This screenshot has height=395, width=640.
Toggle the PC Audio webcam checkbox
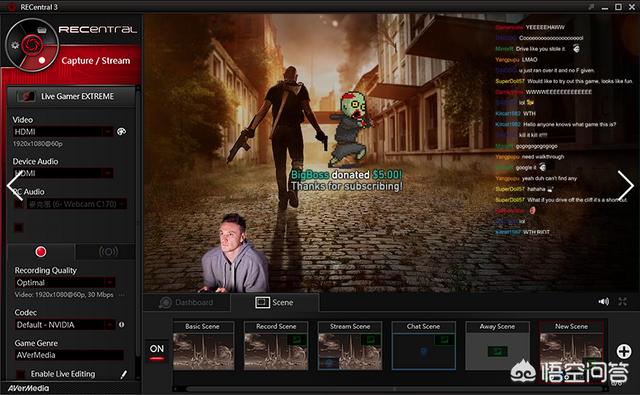(19, 204)
